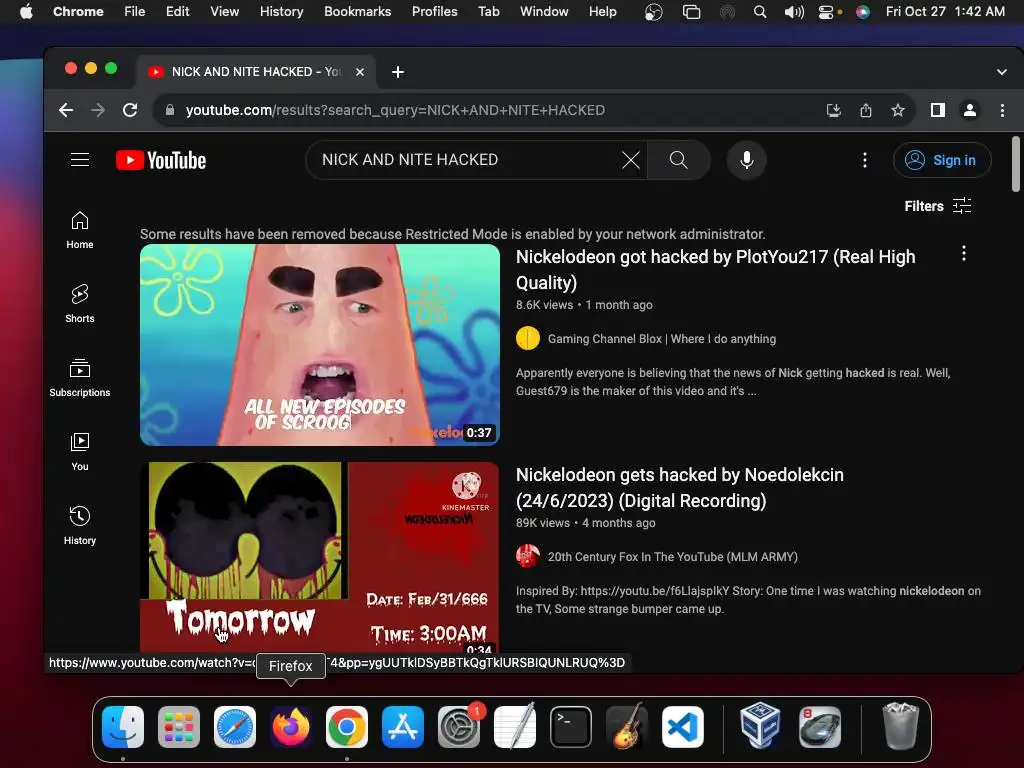Open GarageBand from the Dock
This screenshot has width=1024, height=768.
coord(627,727)
